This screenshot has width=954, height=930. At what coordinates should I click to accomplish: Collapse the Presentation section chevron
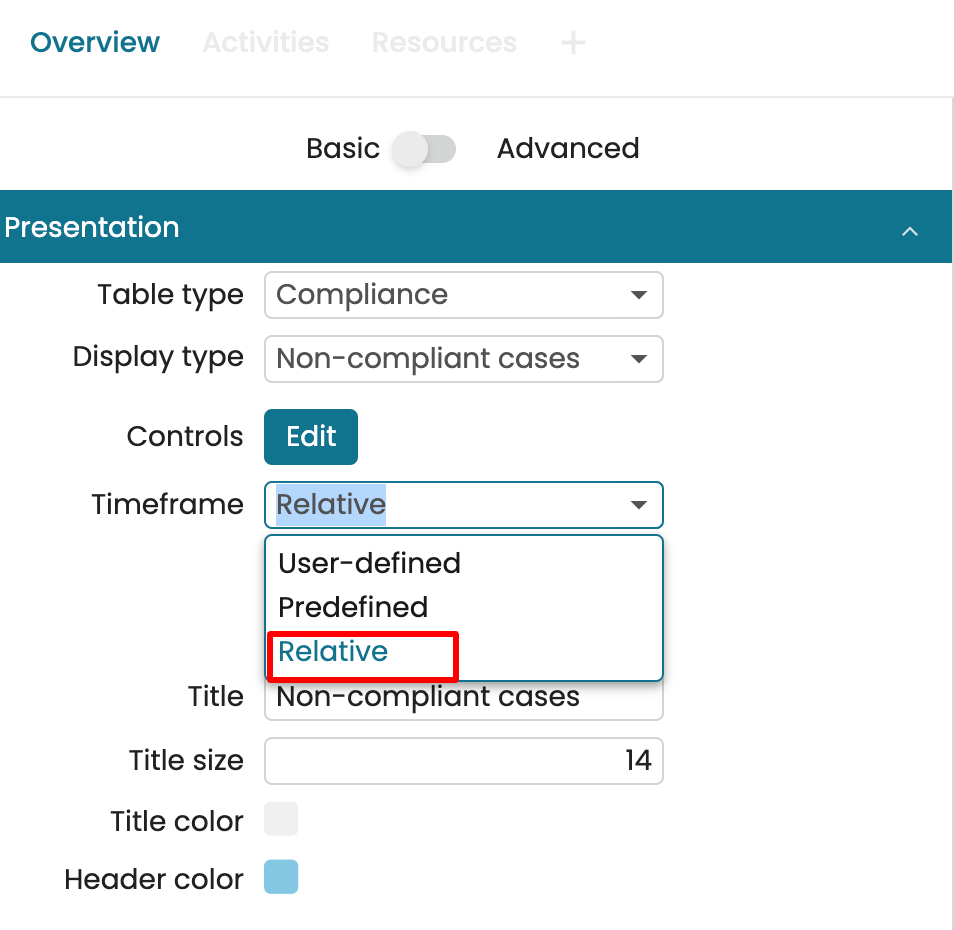pos(909,230)
